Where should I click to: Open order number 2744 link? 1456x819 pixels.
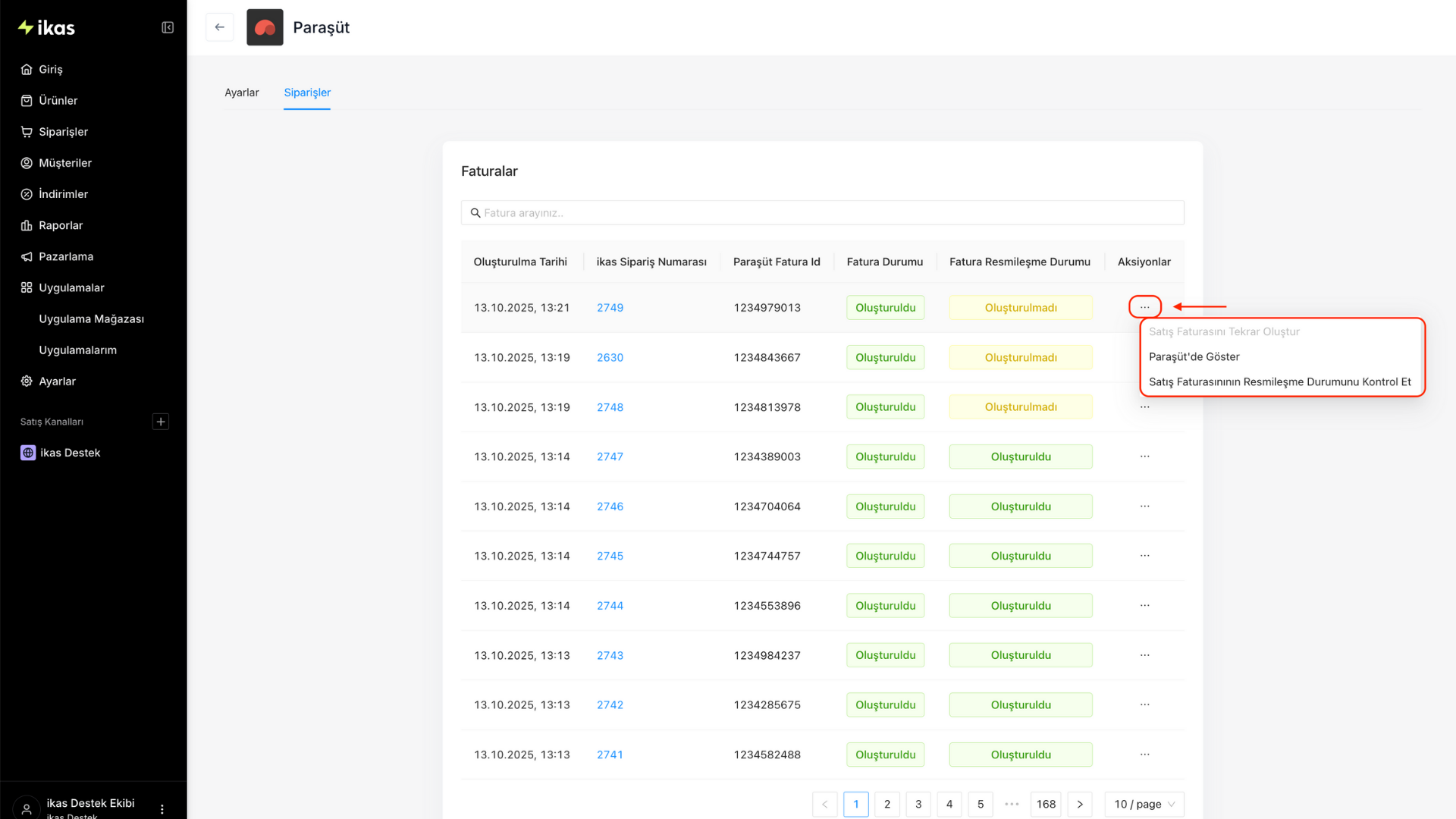pyautogui.click(x=610, y=606)
